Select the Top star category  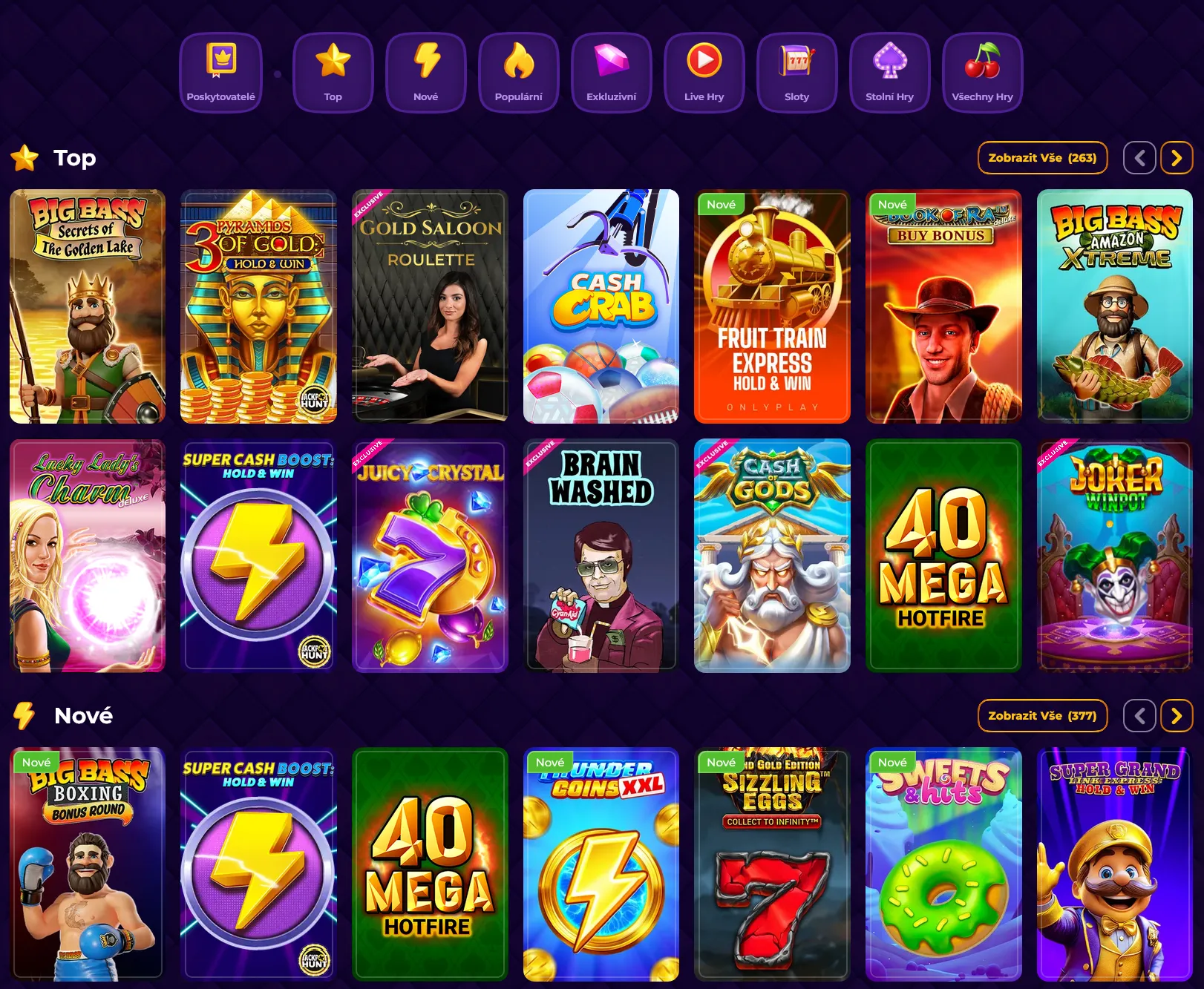[333, 72]
